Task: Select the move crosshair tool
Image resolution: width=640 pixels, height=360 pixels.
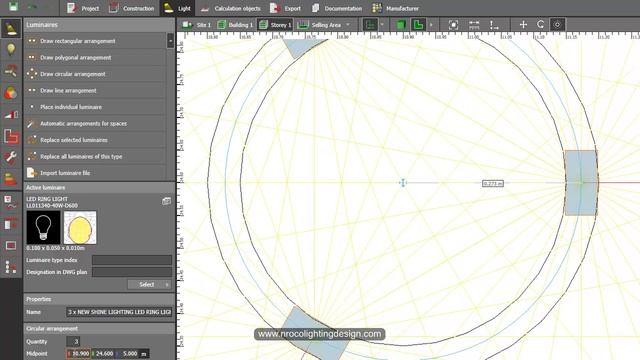Action: coord(523,25)
